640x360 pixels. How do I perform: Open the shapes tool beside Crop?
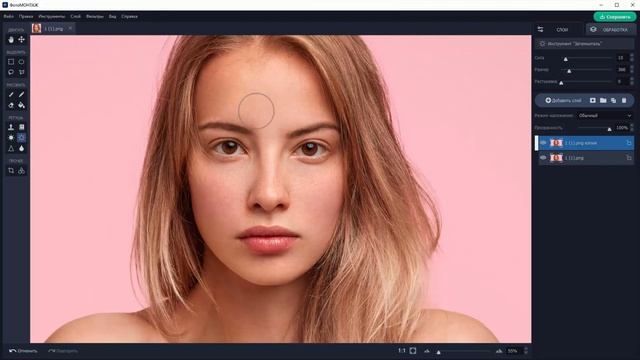click(x=22, y=171)
